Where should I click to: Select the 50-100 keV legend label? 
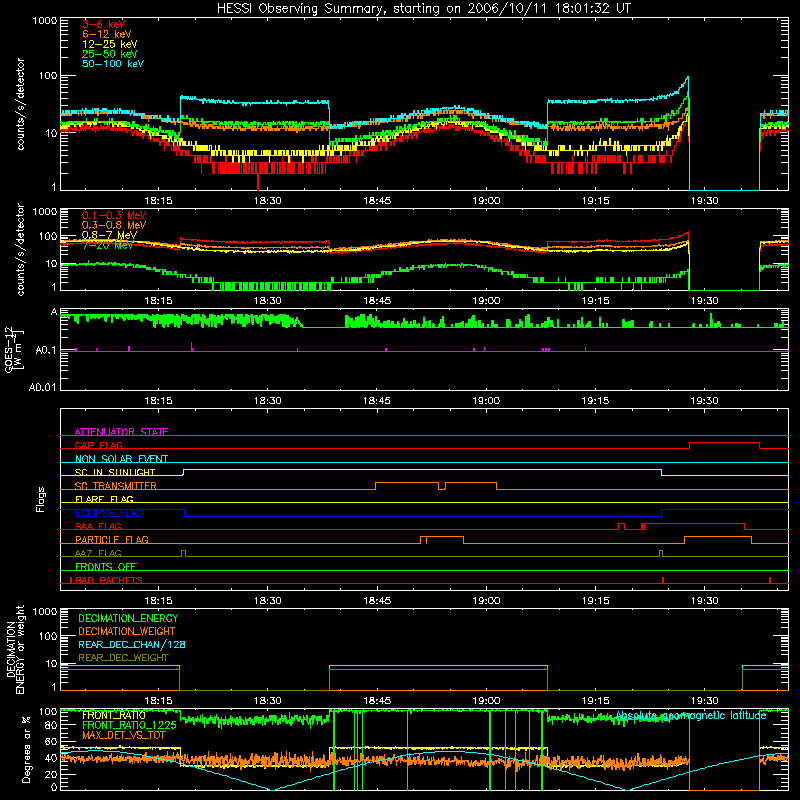pos(113,64)
